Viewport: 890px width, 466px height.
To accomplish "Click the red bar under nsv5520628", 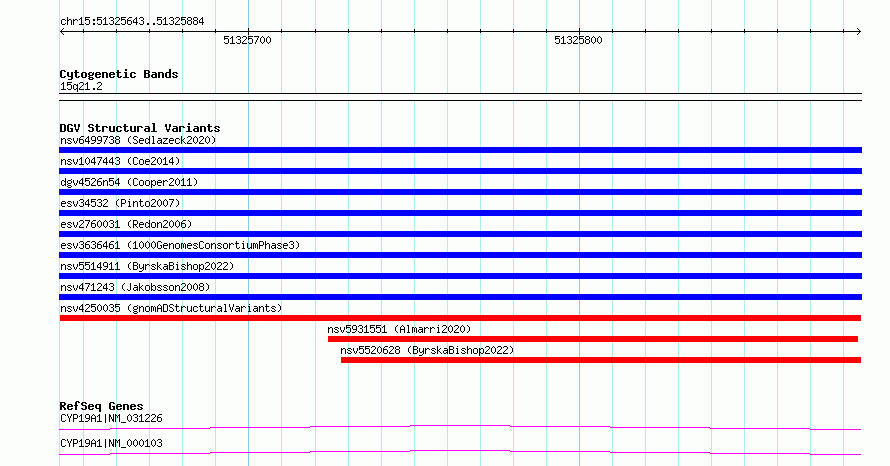I will 601,360.
